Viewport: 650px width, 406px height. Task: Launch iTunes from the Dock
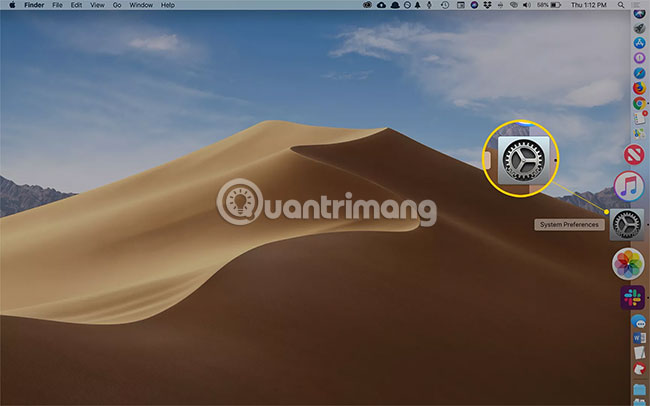[629, 186]
